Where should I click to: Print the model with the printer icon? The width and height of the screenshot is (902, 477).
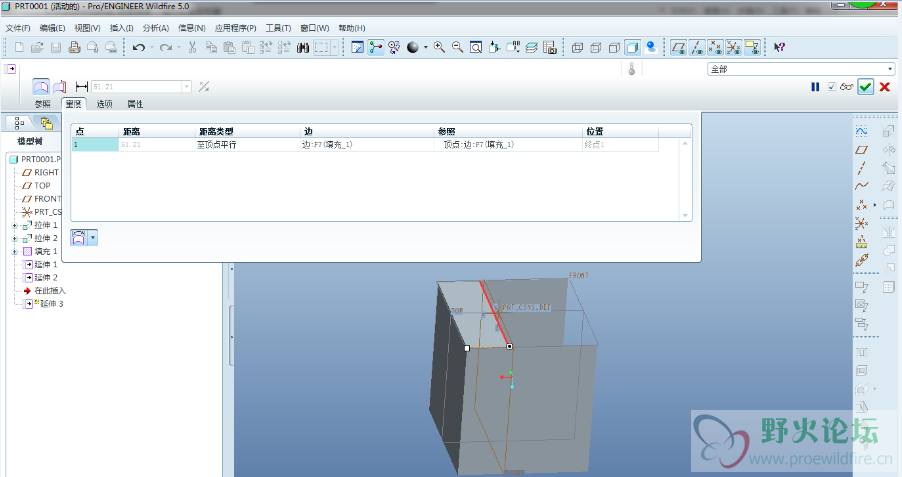pos(74,48)
